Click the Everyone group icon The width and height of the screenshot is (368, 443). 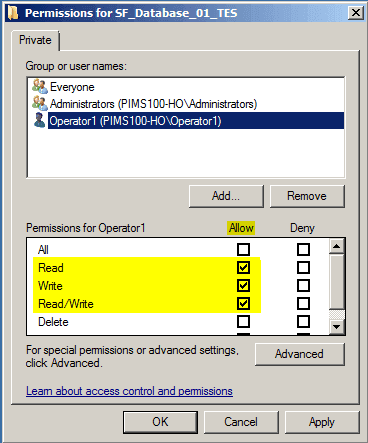[x=40, y=87]
